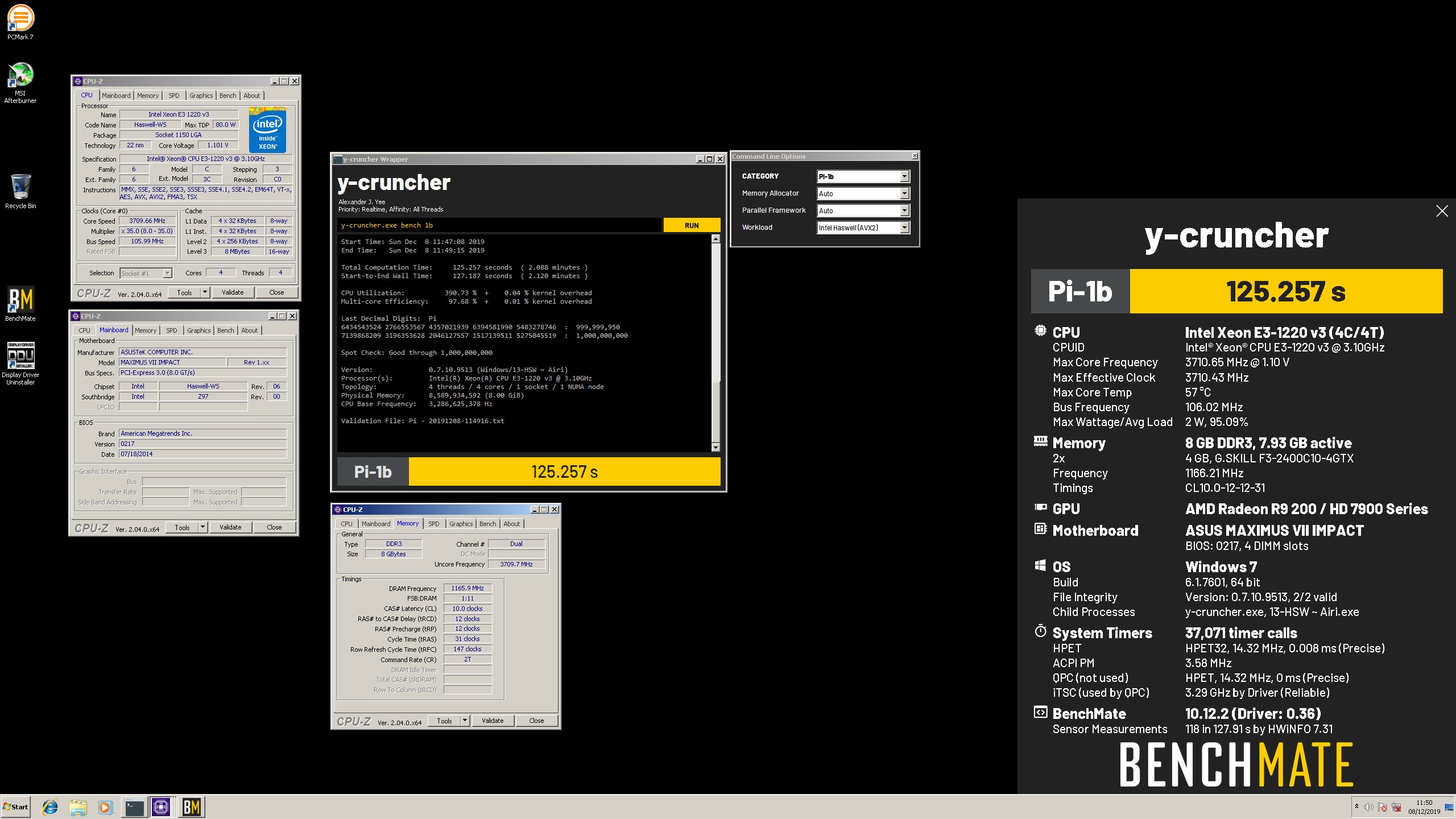Click the Pi-1b 125.257 s bar in y-cruncher

[529, 471]
